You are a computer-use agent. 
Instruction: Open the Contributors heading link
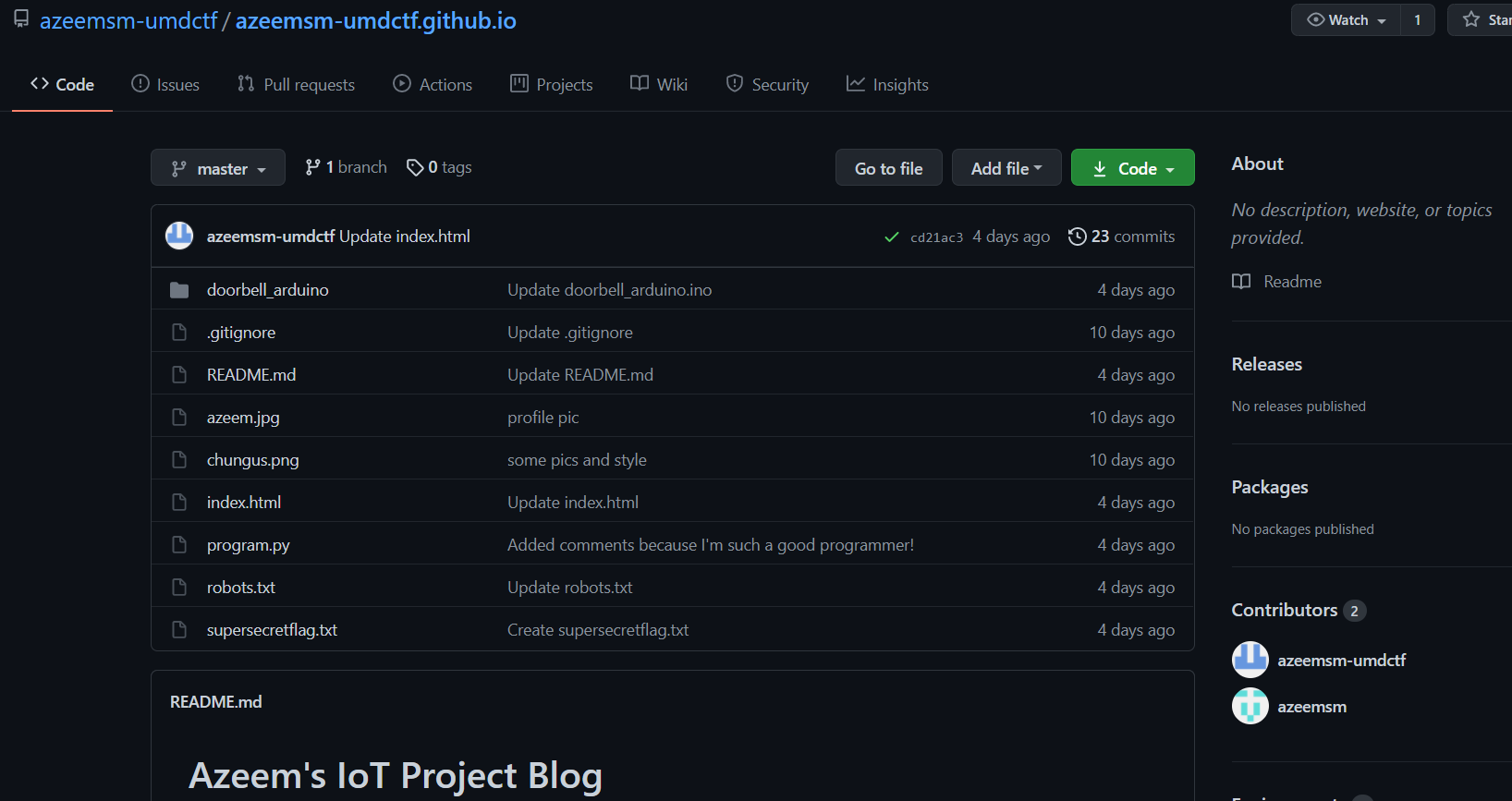click(1299, 610)
